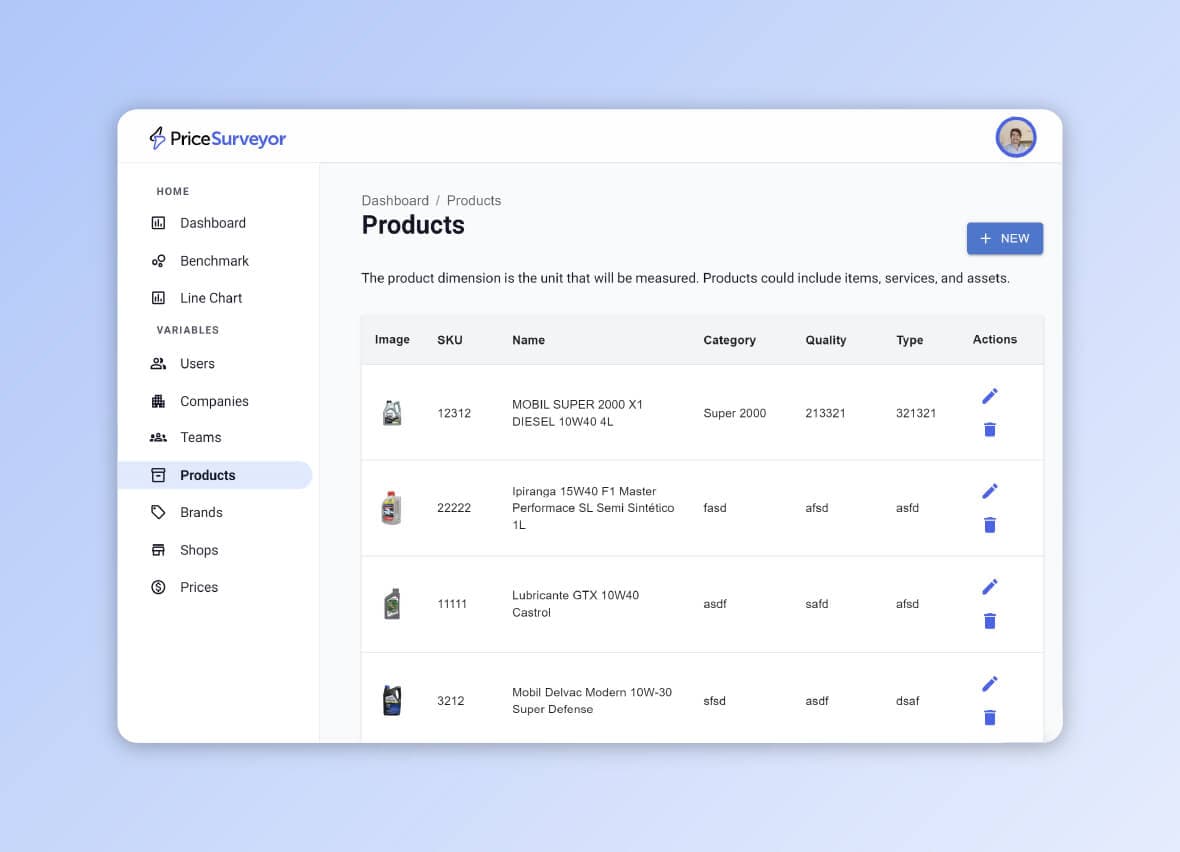The image size is (1180, 852).
Task: Edit the MOBIL SUPER 2000 product
Action: click(990, 396)
